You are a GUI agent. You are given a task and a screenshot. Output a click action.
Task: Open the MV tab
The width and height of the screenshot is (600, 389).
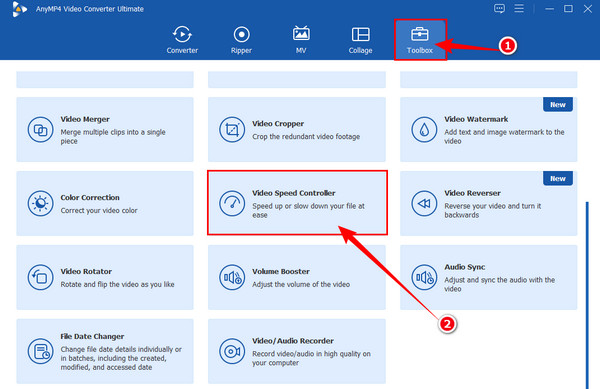pos(301,40)
